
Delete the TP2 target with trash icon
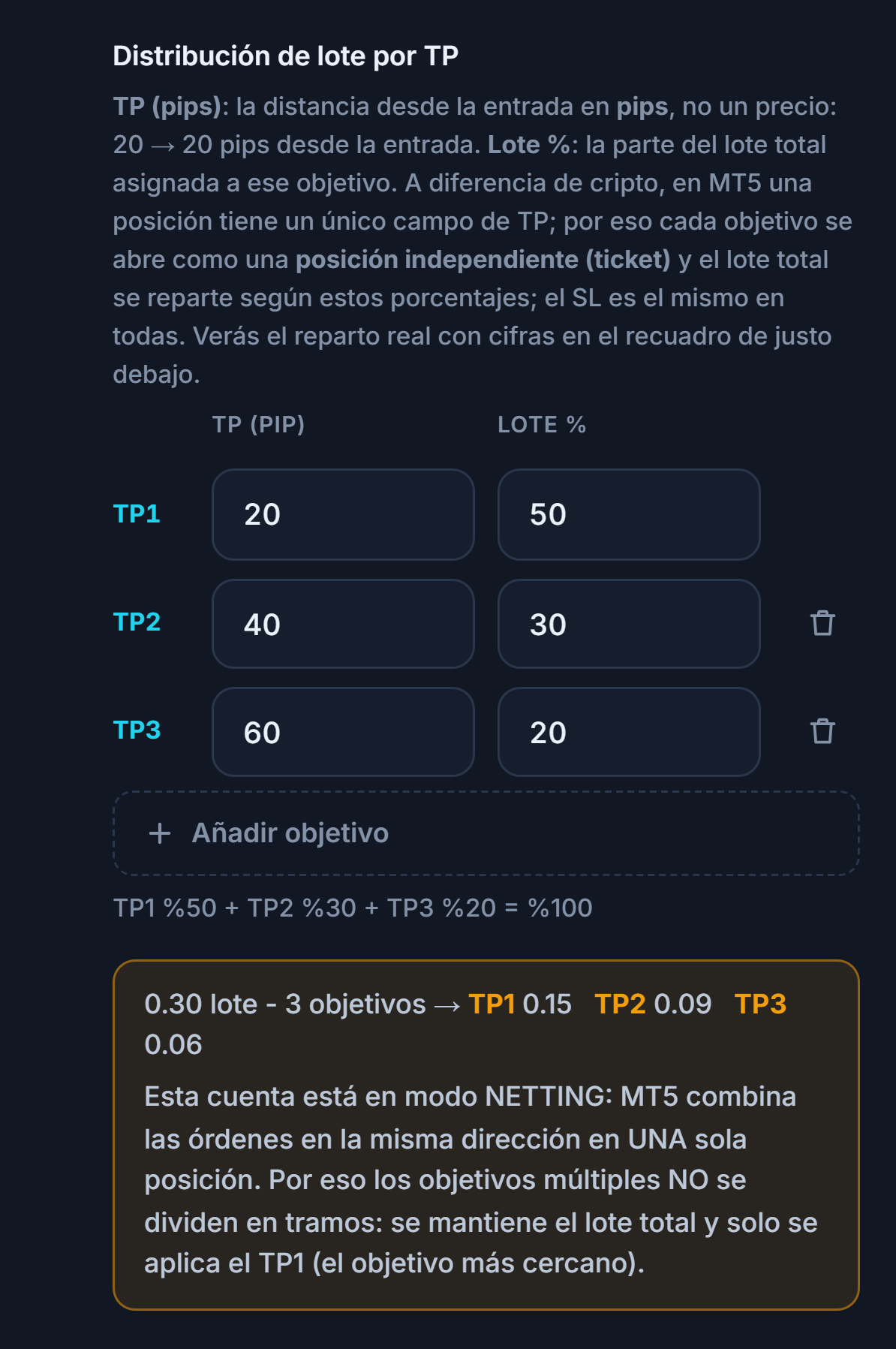822,623
